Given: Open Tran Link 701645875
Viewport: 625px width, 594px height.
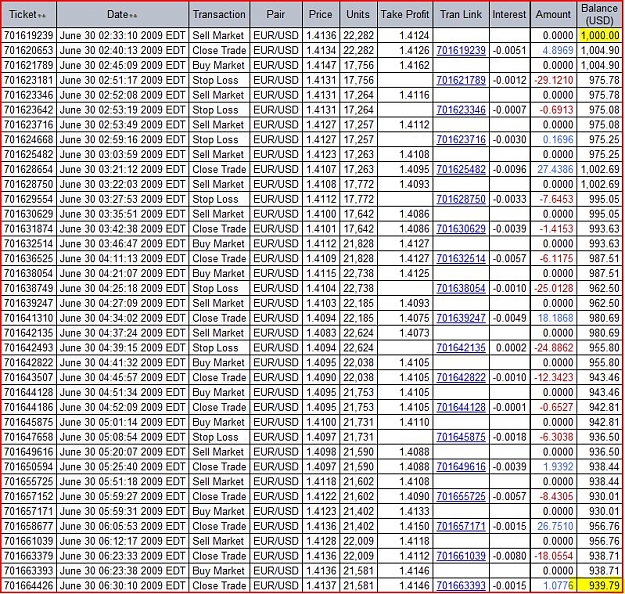Looking at the screenshot, I should (461, 437).
